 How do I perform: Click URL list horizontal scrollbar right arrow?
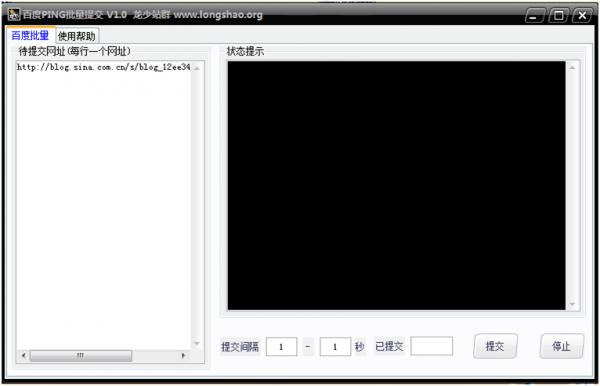(183, 355)
